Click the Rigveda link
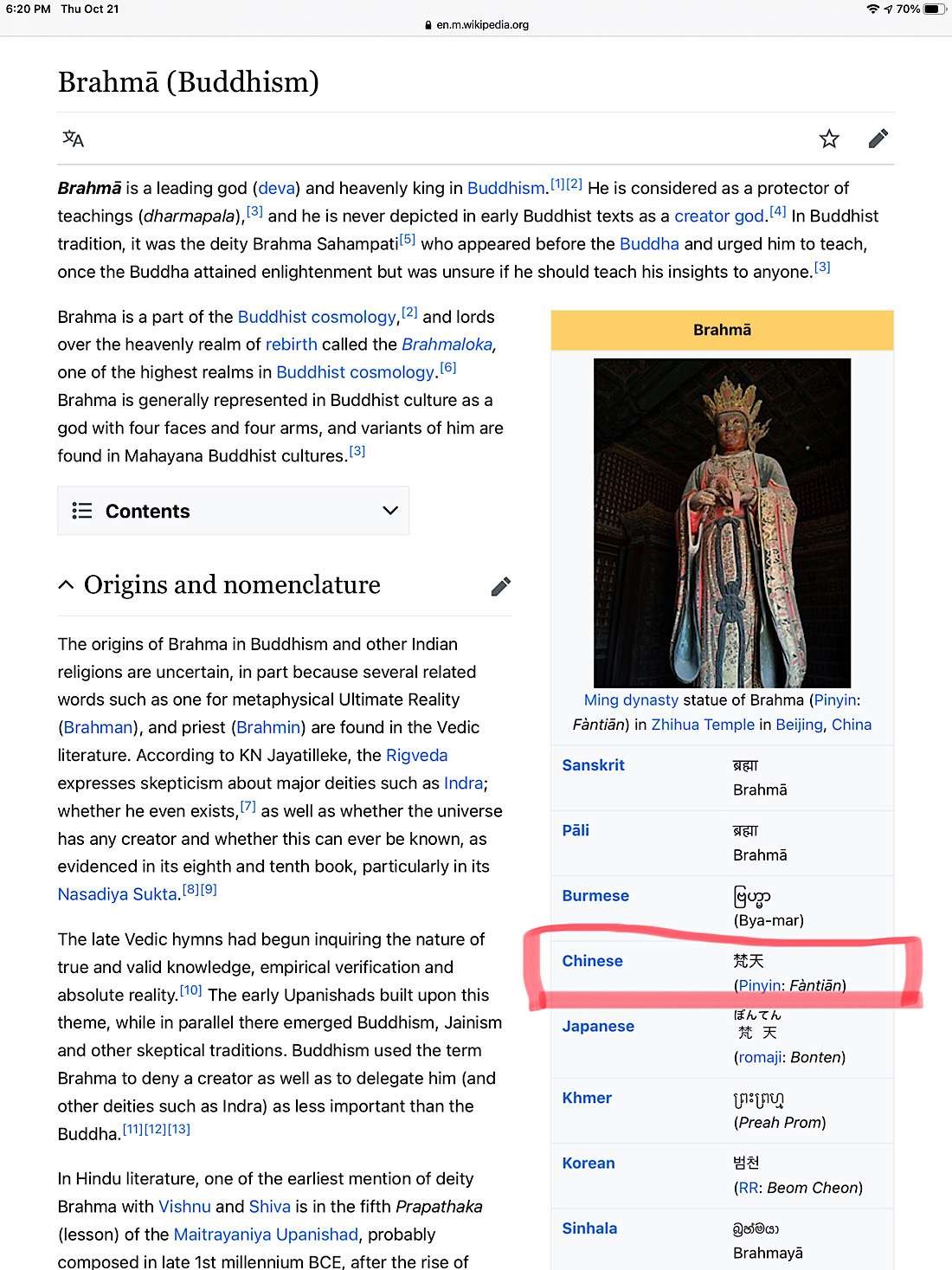The width and height of the screenshot is (952, 1270). coord(416,756)
